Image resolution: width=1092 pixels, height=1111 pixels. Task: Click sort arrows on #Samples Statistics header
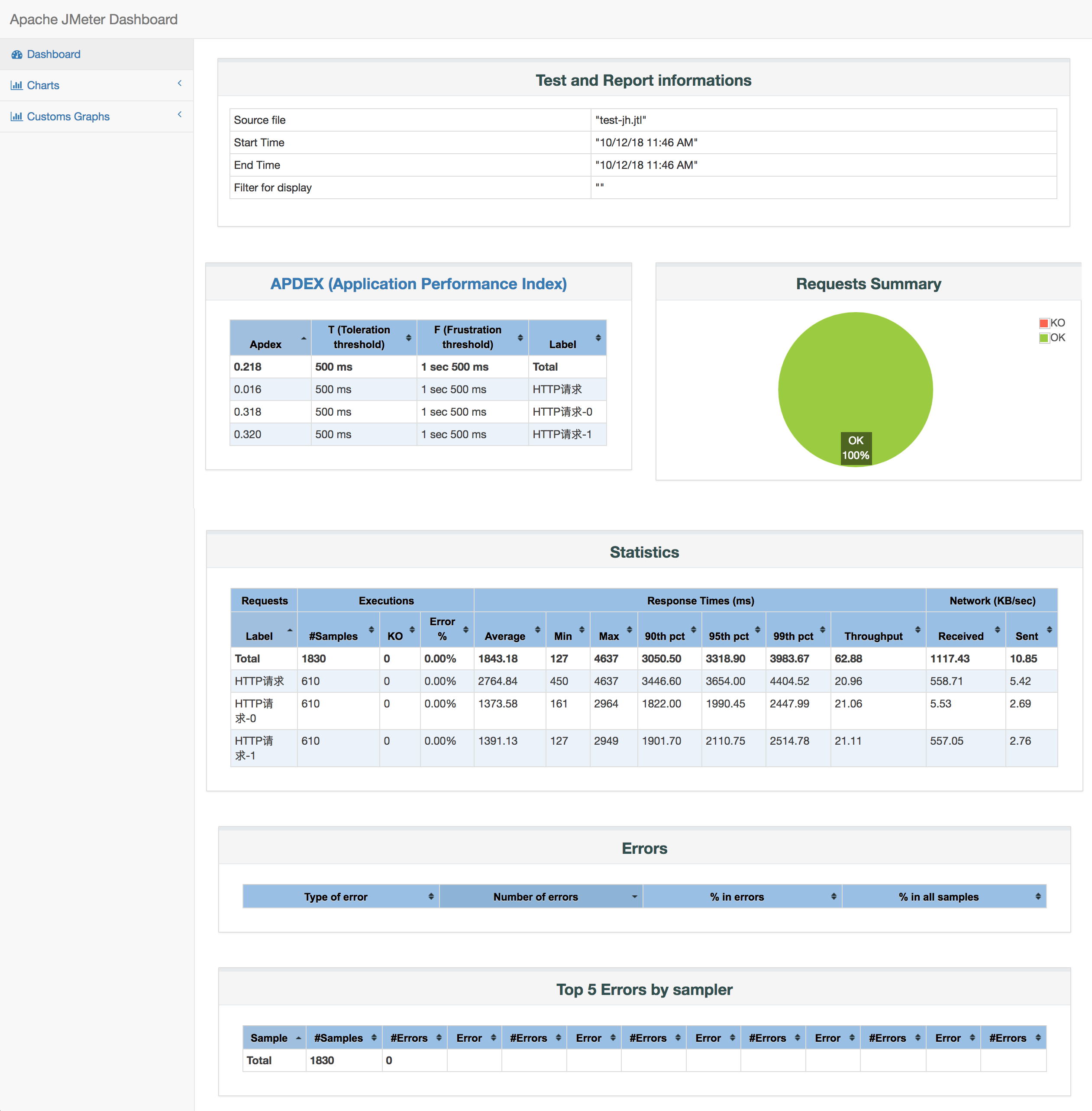(371, 630)
